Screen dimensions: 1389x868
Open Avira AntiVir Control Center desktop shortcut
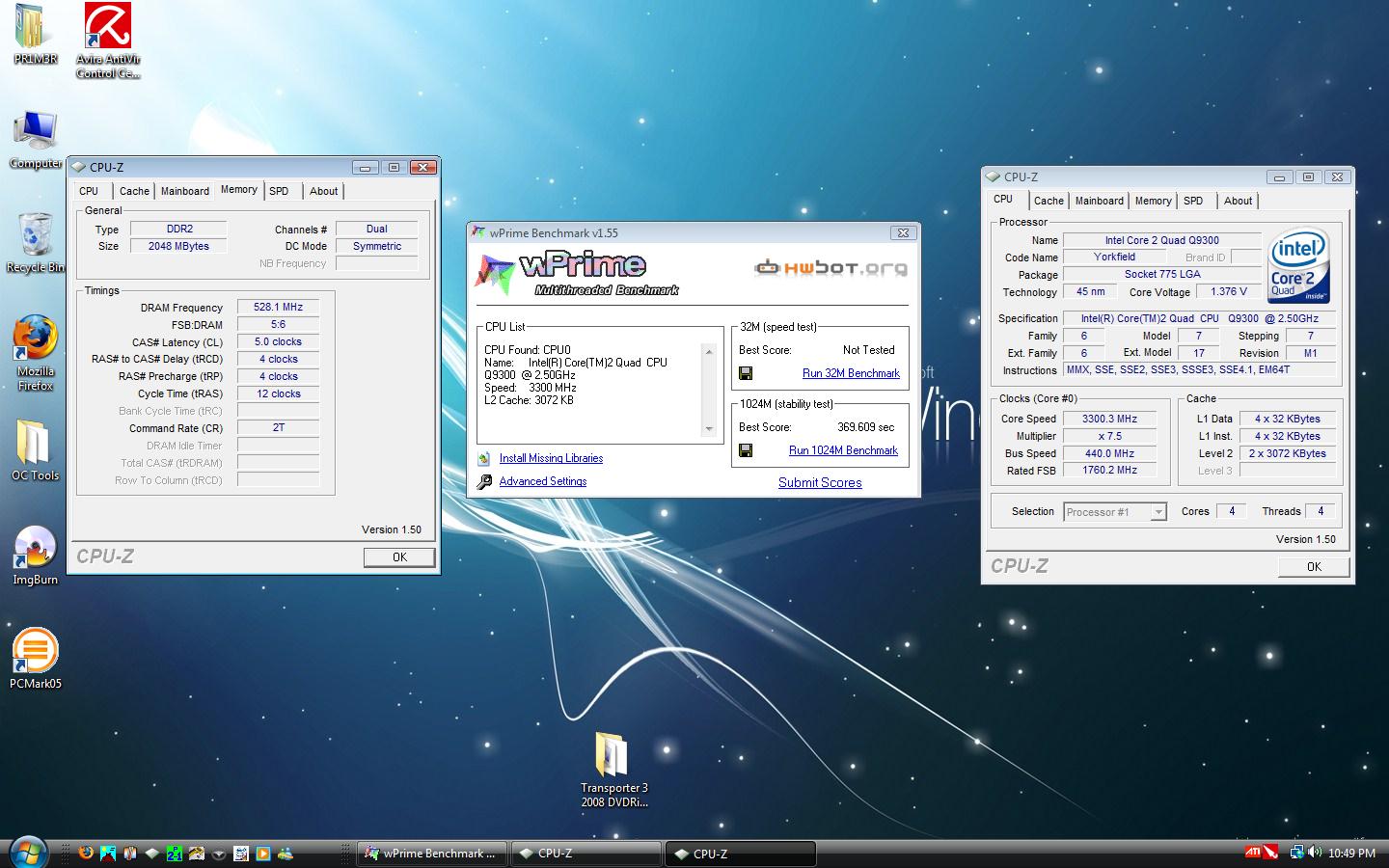coord(108,41)
